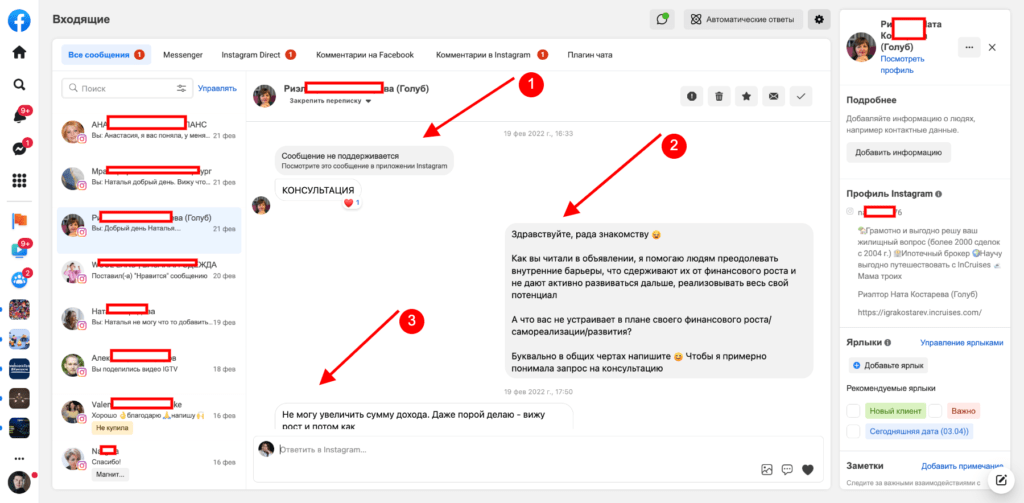The height and width of the screenshot is (503, 1024).
Task: Open the nine-dot apps grid menu
Action: pyautogui.click(x=19, y=180)
